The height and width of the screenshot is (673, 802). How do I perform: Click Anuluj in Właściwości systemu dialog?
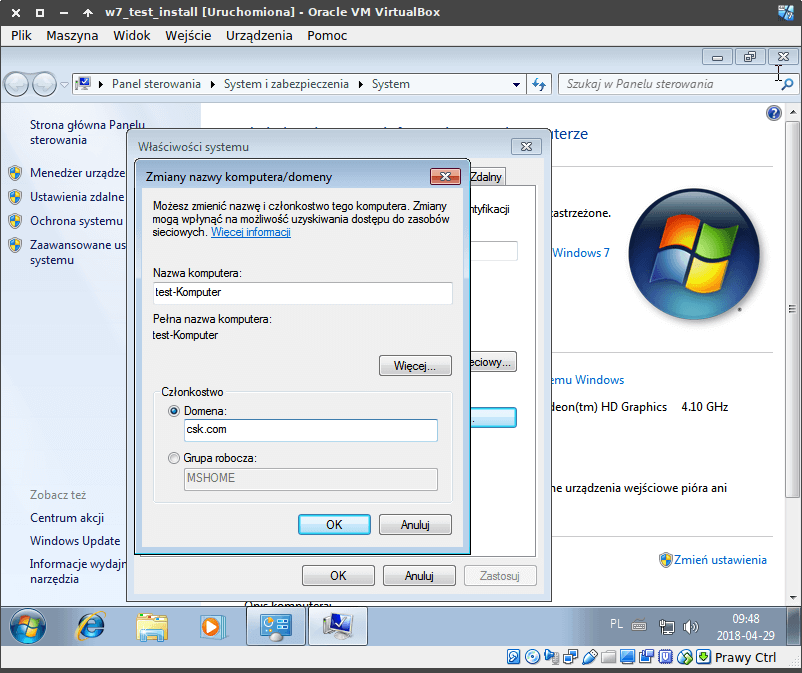coord(419,576)
